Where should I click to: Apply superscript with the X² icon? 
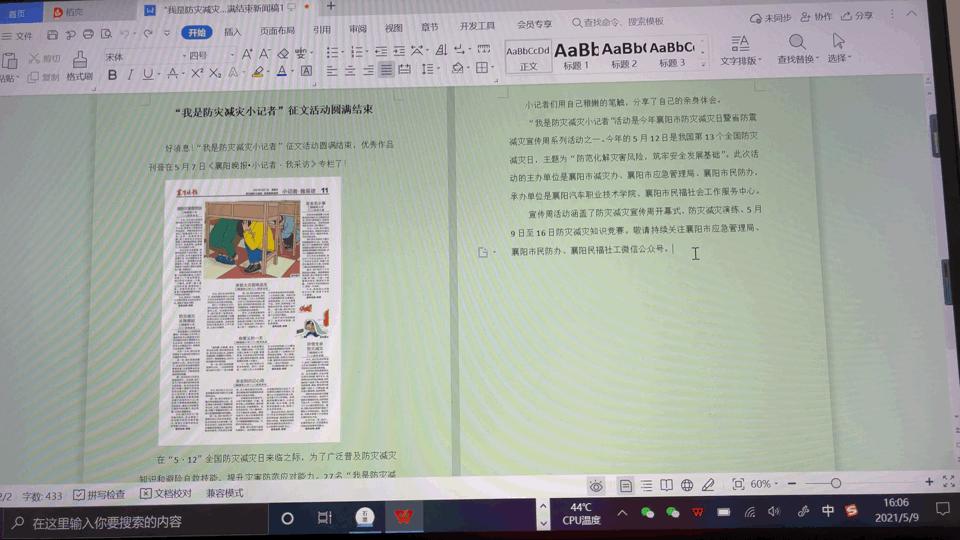point(197,73)
